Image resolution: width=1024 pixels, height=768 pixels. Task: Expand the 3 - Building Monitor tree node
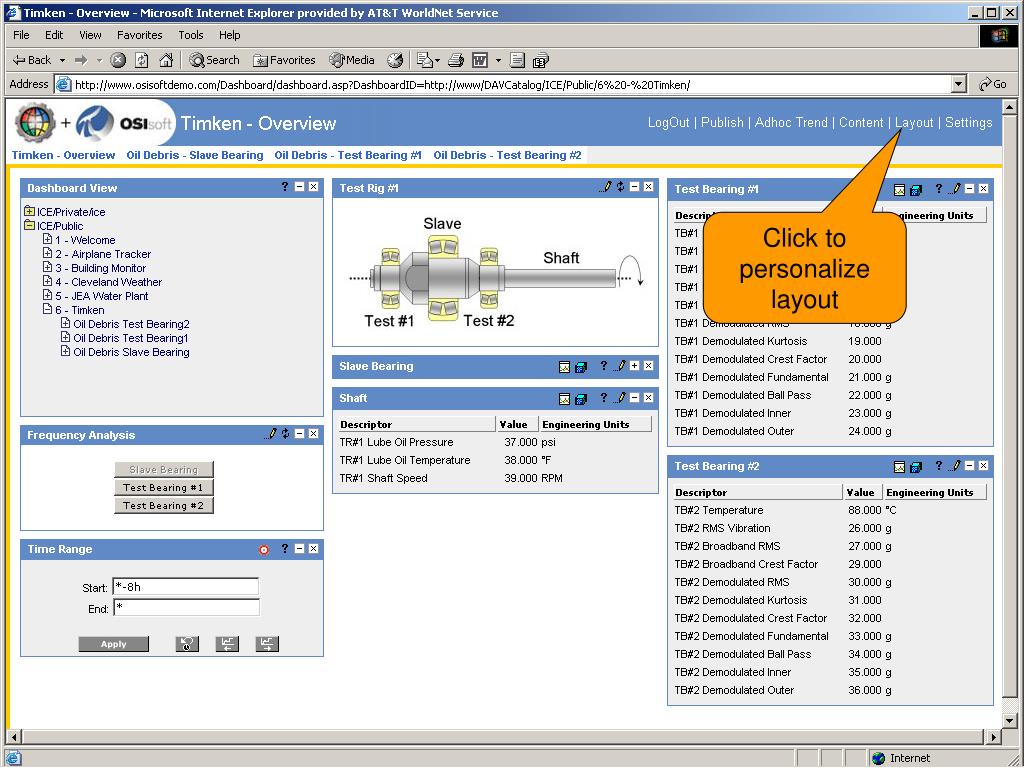click(47, 267)
